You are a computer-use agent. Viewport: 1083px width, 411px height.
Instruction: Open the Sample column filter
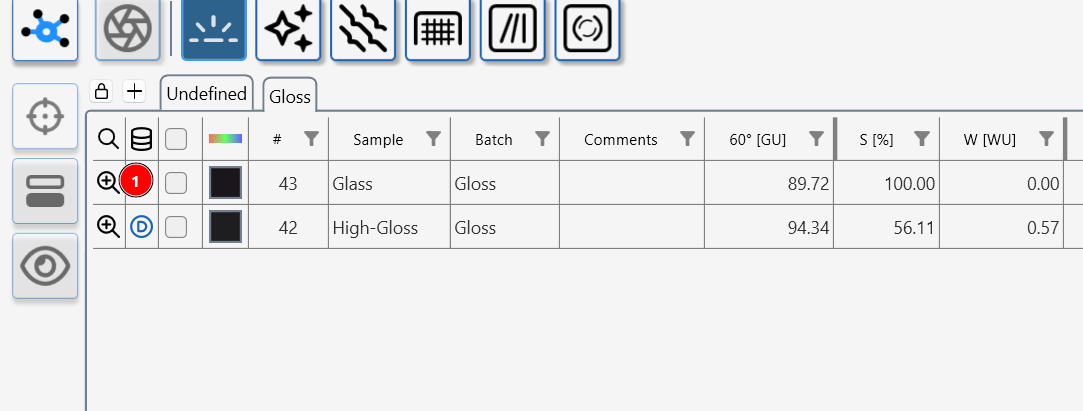(x=434, y=139)
